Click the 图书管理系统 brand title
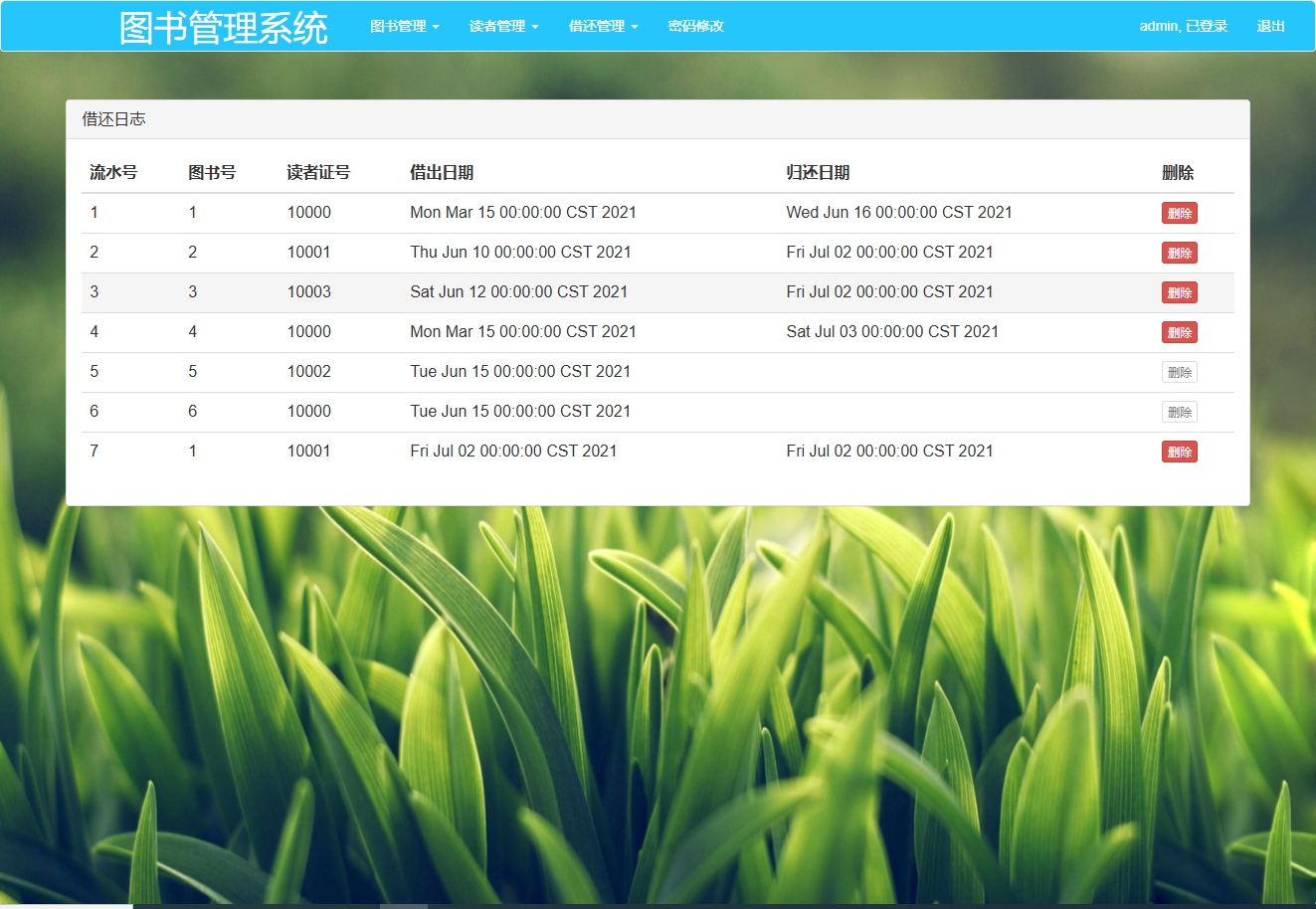This screenshot has height=909, width=1316. tap(224, 27)
